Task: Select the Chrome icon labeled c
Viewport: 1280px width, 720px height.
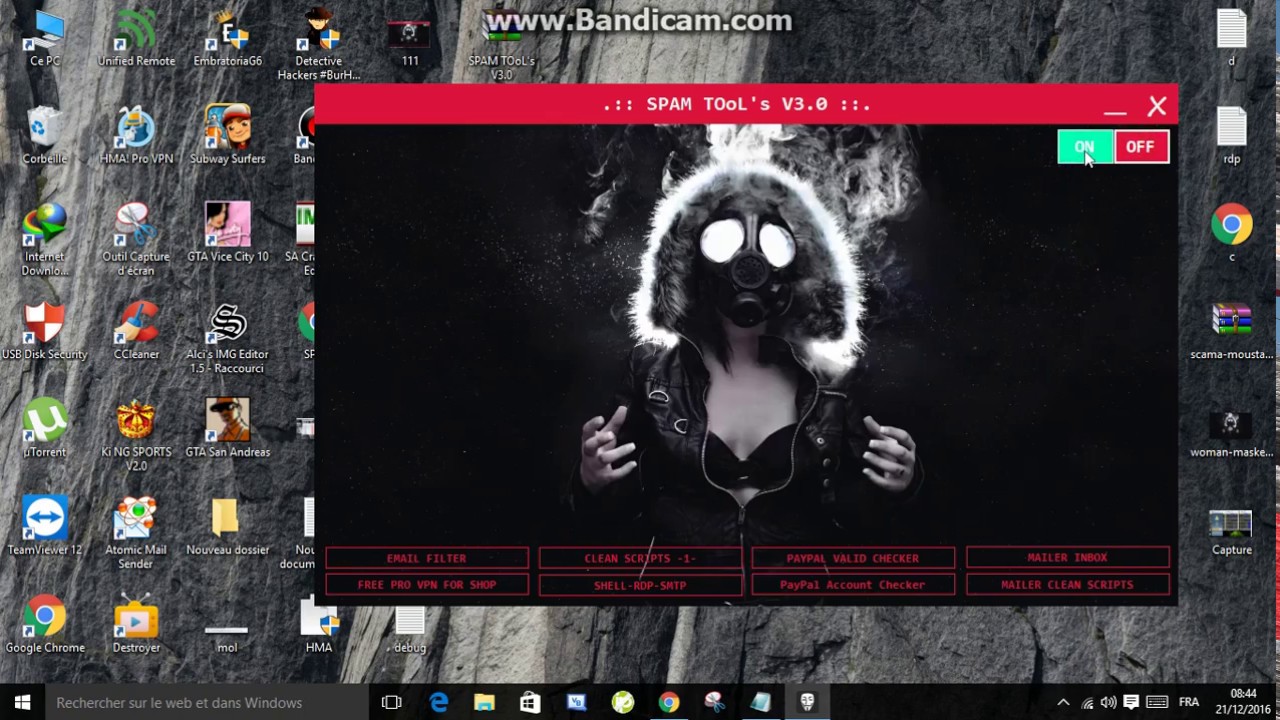Action: [x=1232, y=234]
